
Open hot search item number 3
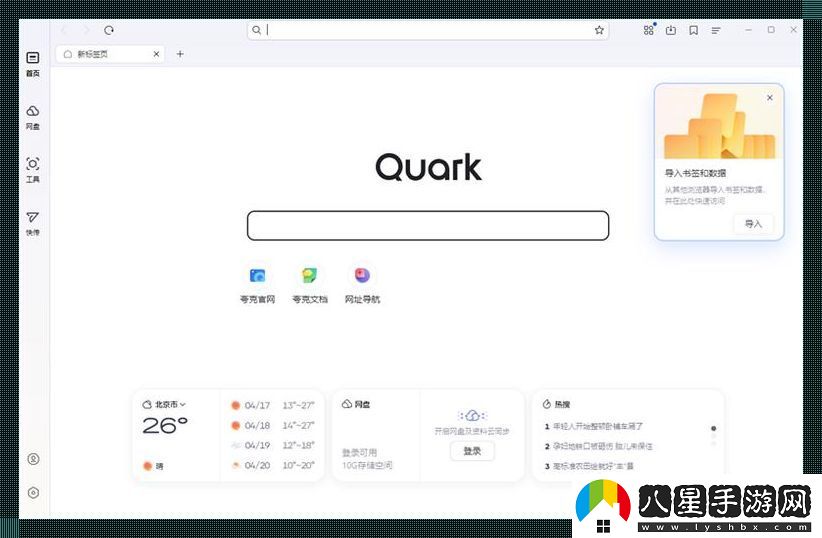point(589,466)
